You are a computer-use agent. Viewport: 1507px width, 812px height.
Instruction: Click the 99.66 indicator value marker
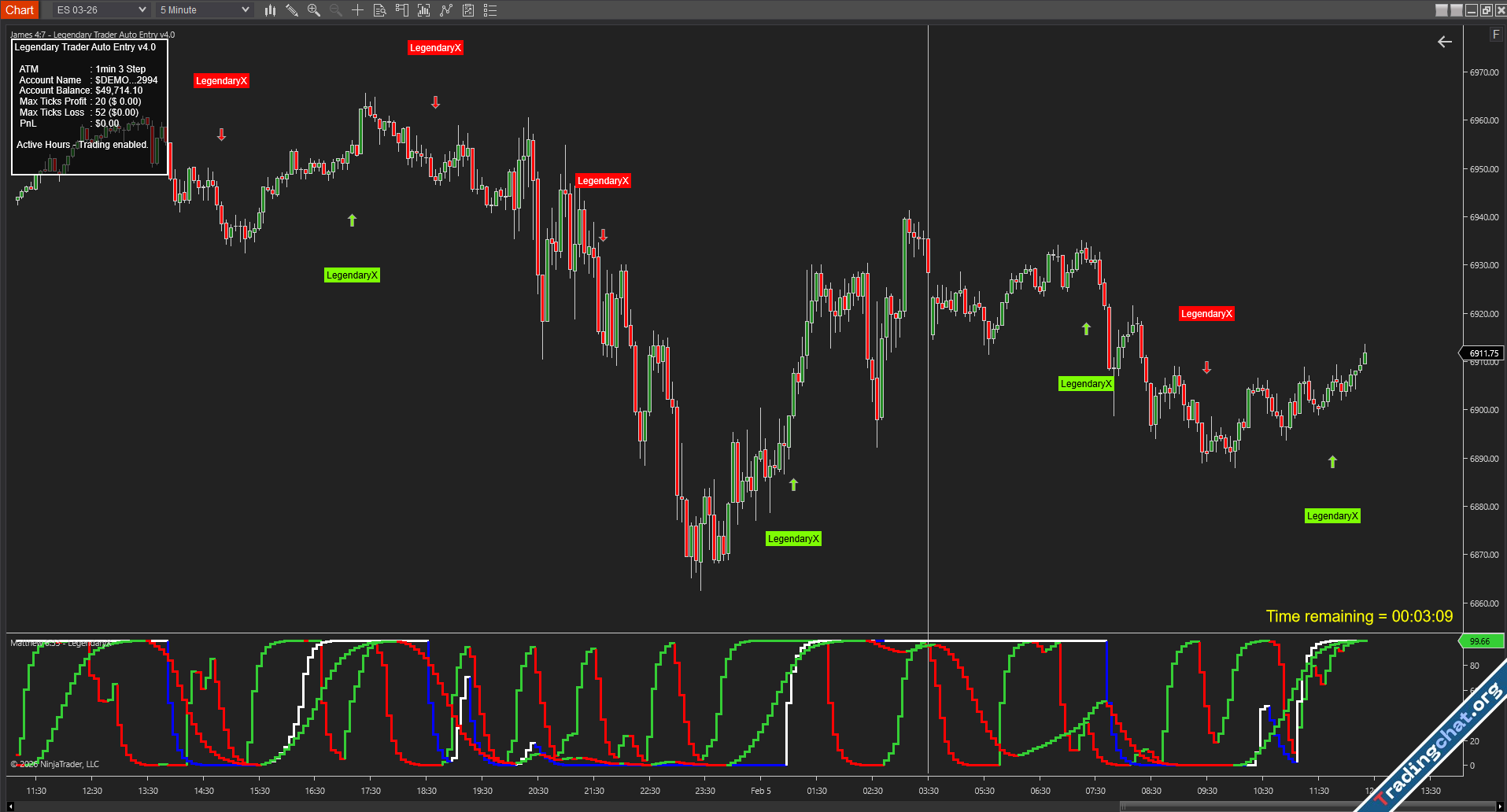pos(1480,641)
